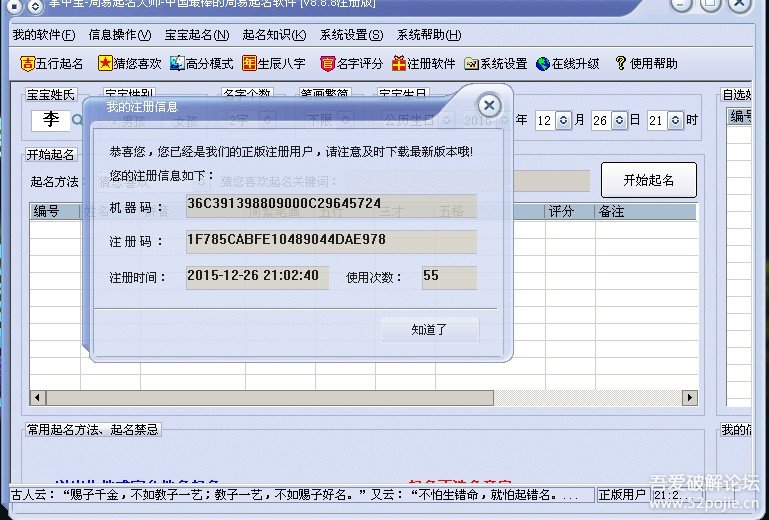Open the 我的软件(F) menu
Screen dimensions: 769x520
click(x=44, y=35)
